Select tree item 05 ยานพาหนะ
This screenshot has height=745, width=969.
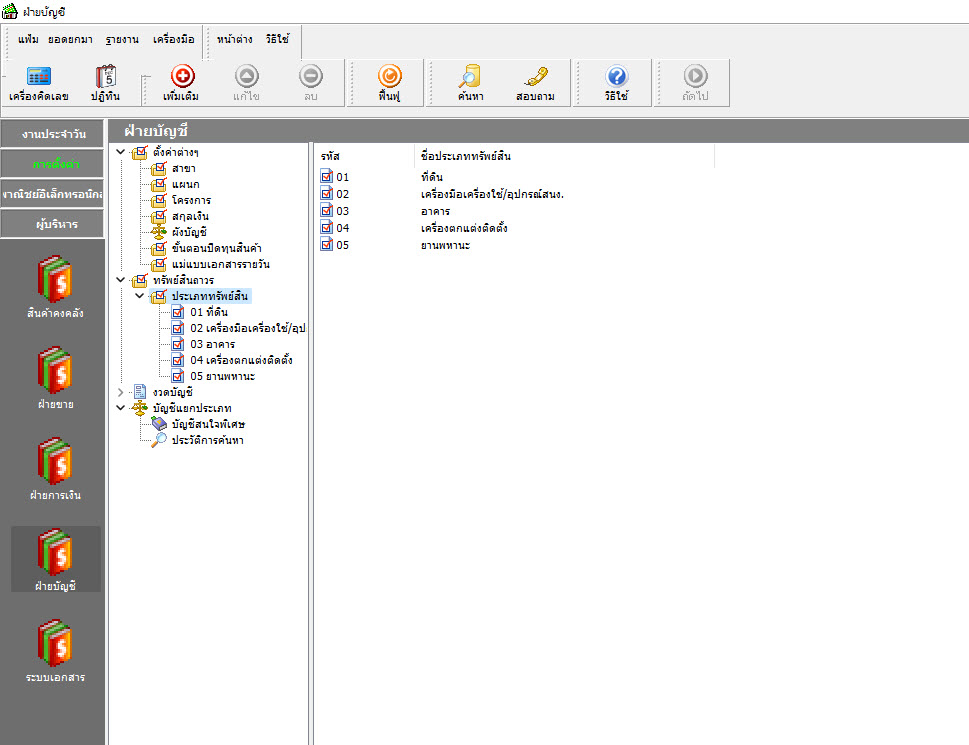[x=222, y=376]
